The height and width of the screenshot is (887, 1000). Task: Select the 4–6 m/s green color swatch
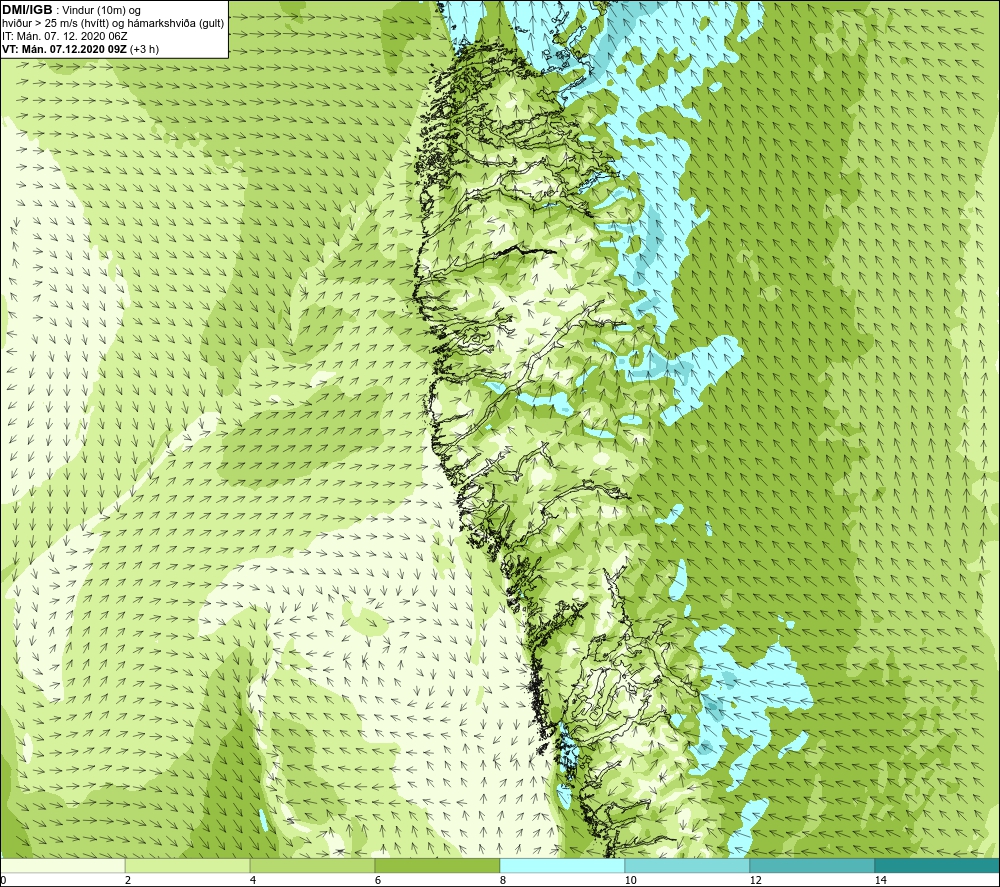click(312, 865)
